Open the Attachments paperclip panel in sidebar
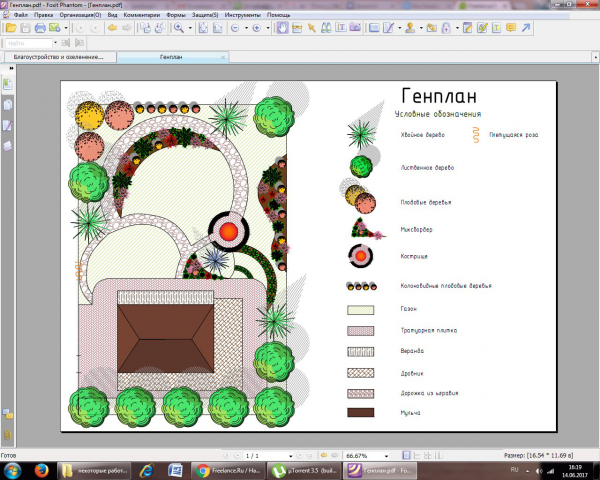600x480 pixels. point(8,435)
